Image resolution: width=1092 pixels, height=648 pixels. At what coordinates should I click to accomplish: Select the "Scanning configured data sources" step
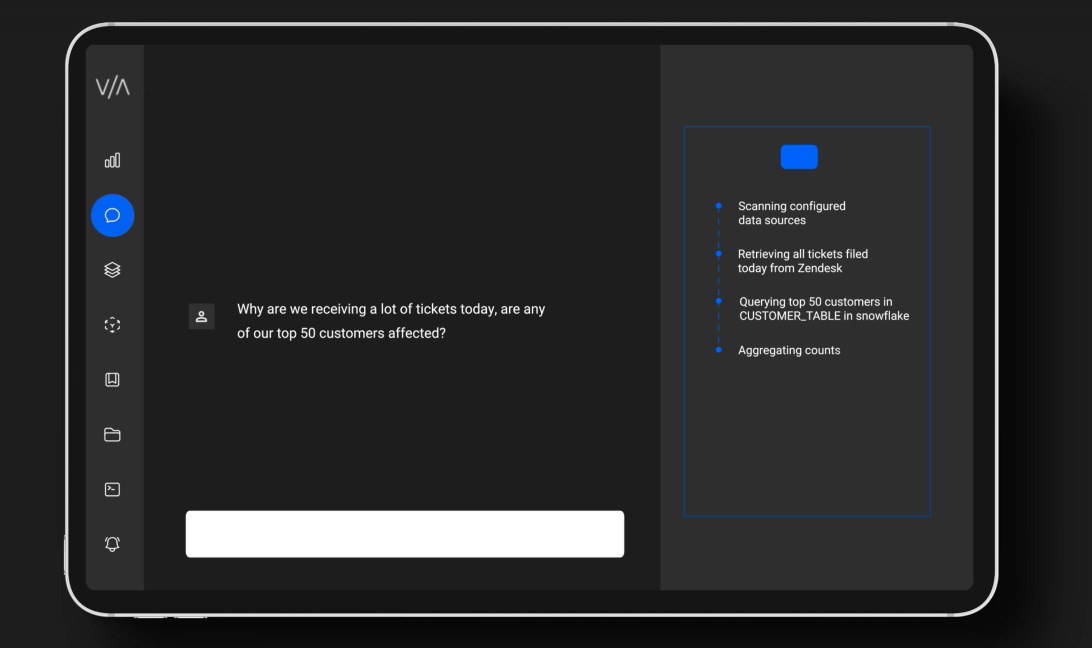pos(791,213)
